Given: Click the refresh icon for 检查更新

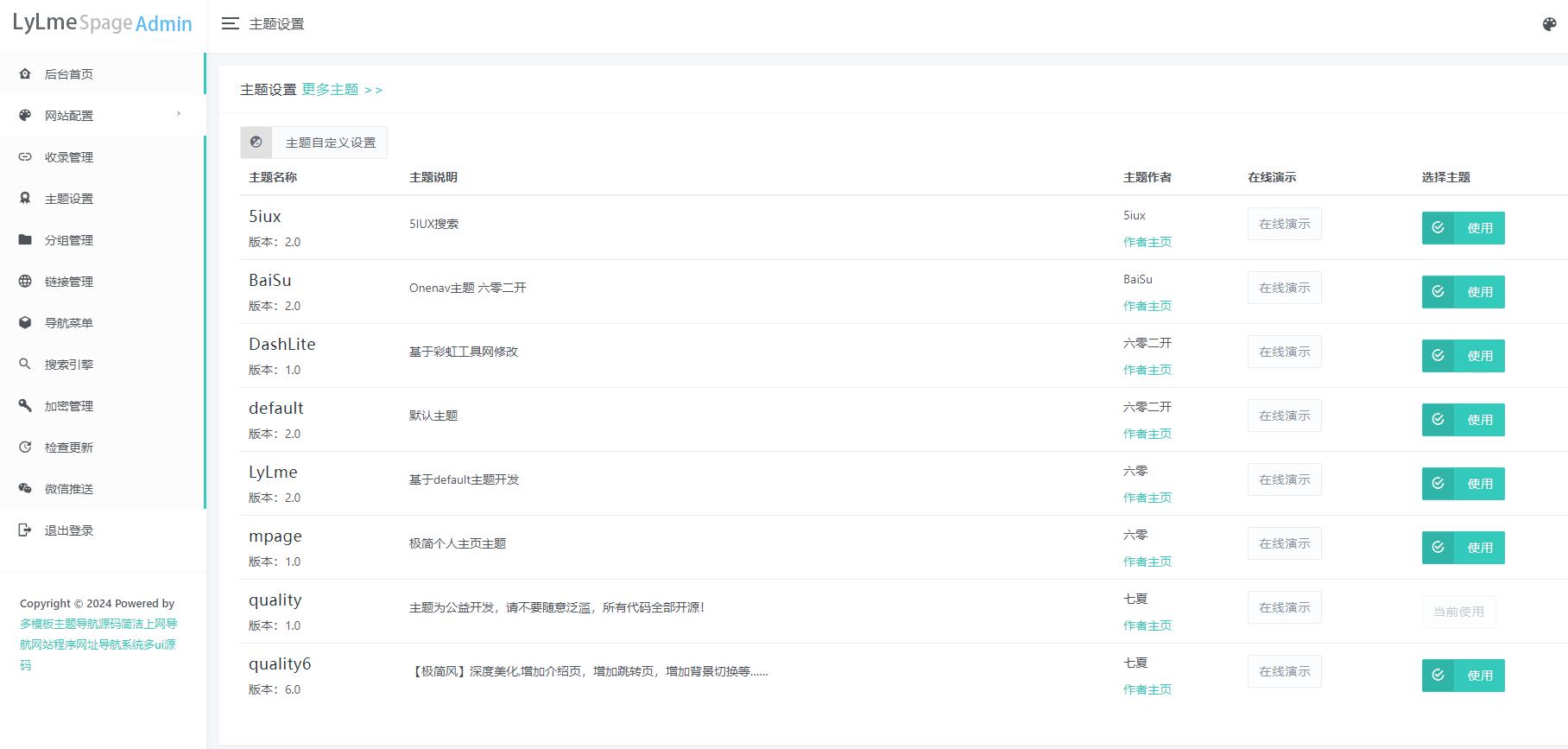Looking at the screenshot, I should tap(25, 447).
